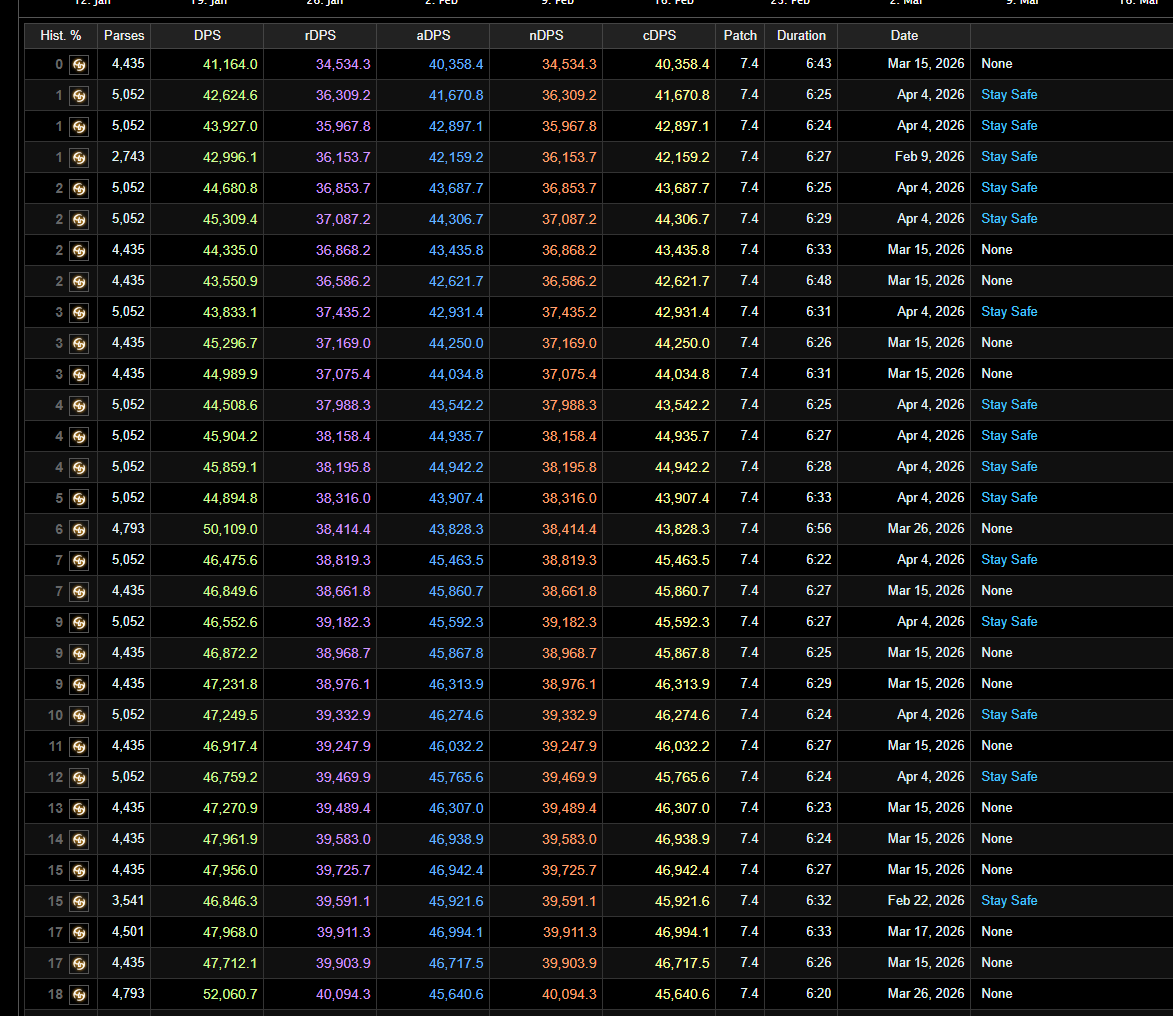Click the rDPS value 34,534.3

click(343, 64)
